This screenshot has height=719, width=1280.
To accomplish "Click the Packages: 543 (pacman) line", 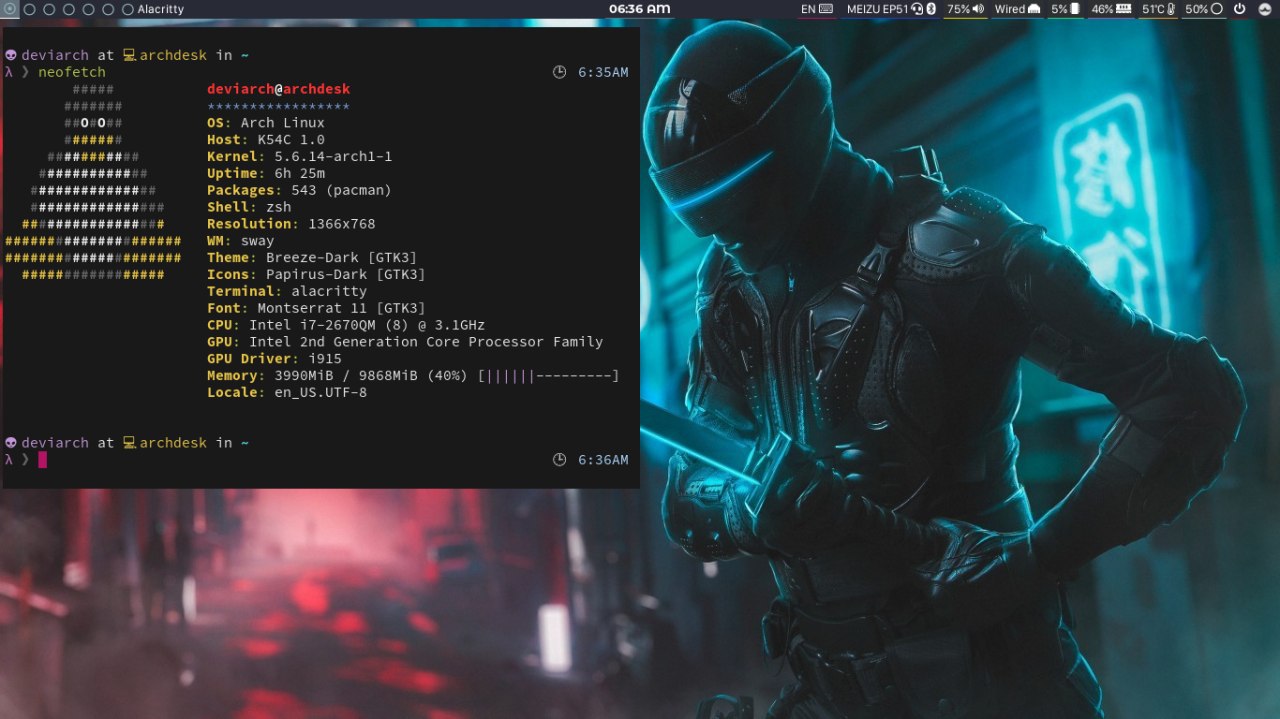I will [x=300, y=190].
